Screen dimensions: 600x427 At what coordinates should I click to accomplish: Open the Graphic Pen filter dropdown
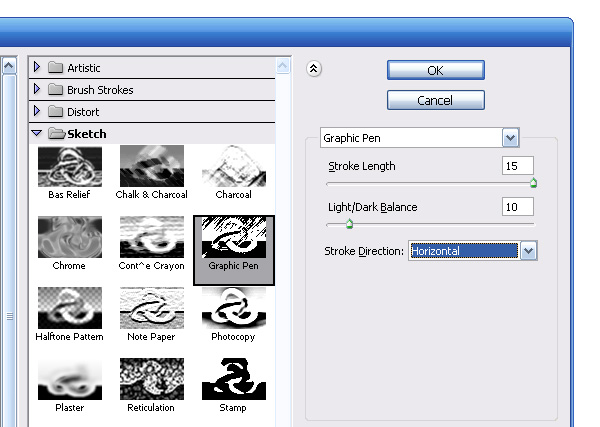510,138
